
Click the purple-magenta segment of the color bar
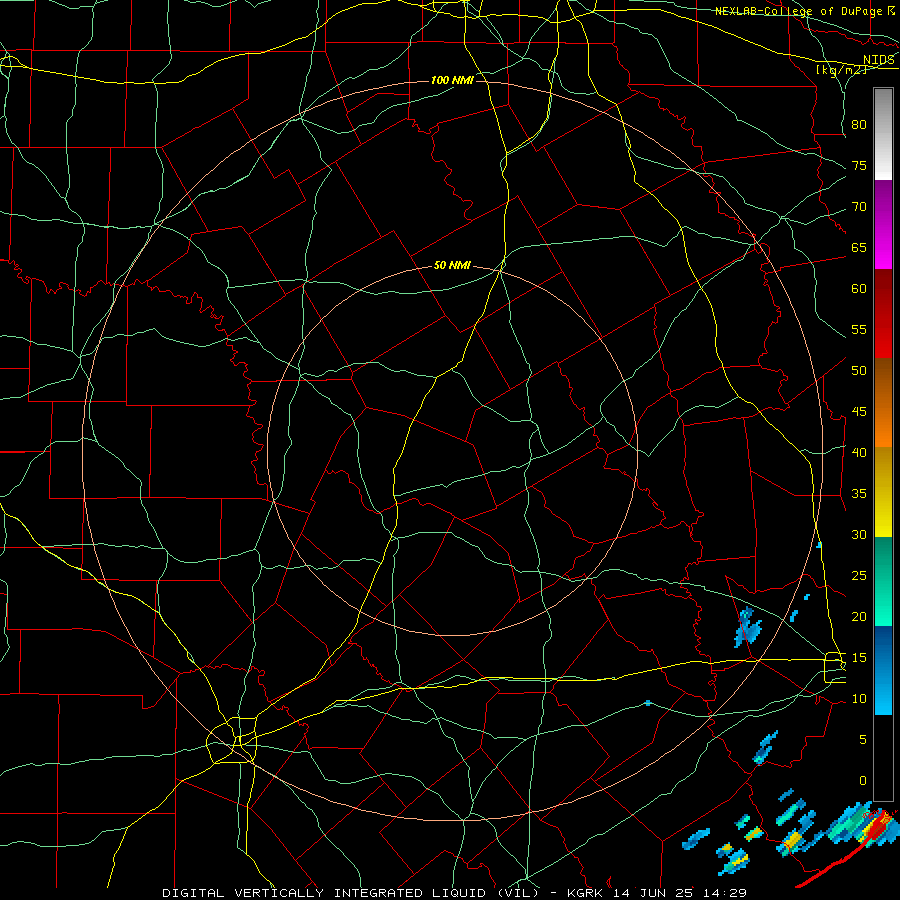tap(883, 225)
